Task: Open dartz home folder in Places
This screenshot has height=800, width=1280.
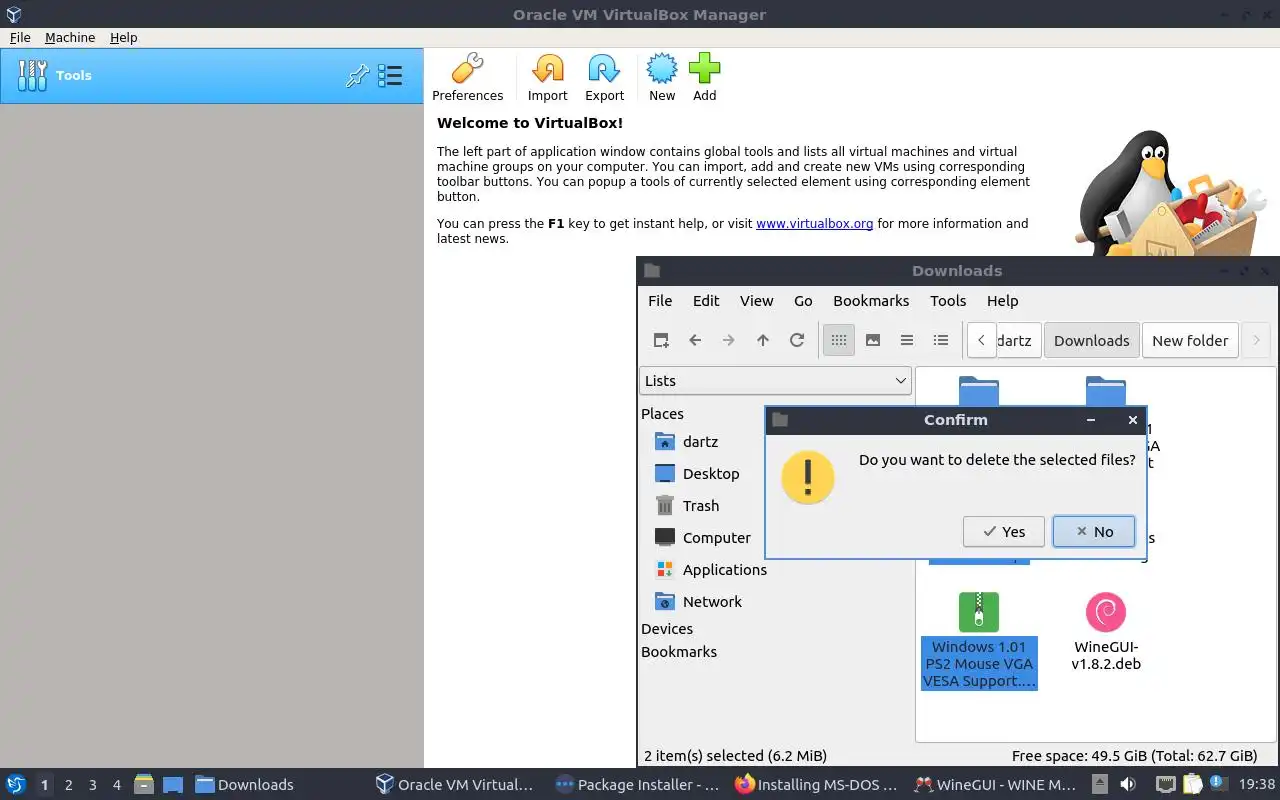Action: click(700, 442)
